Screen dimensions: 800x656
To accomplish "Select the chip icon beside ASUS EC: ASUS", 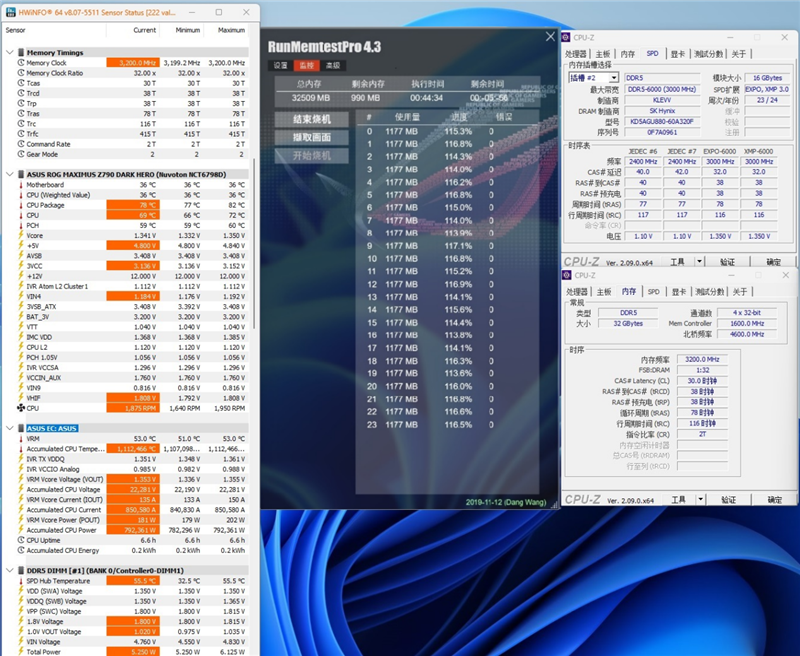I will tap(21, 428).
